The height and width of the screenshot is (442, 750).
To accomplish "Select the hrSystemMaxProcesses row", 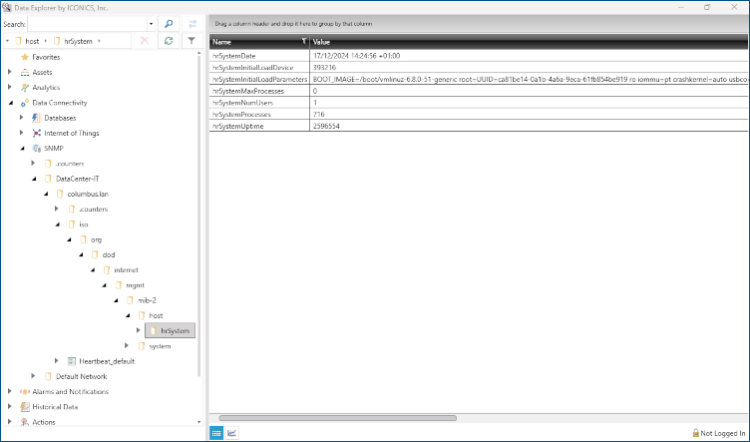I will [479, 91].
